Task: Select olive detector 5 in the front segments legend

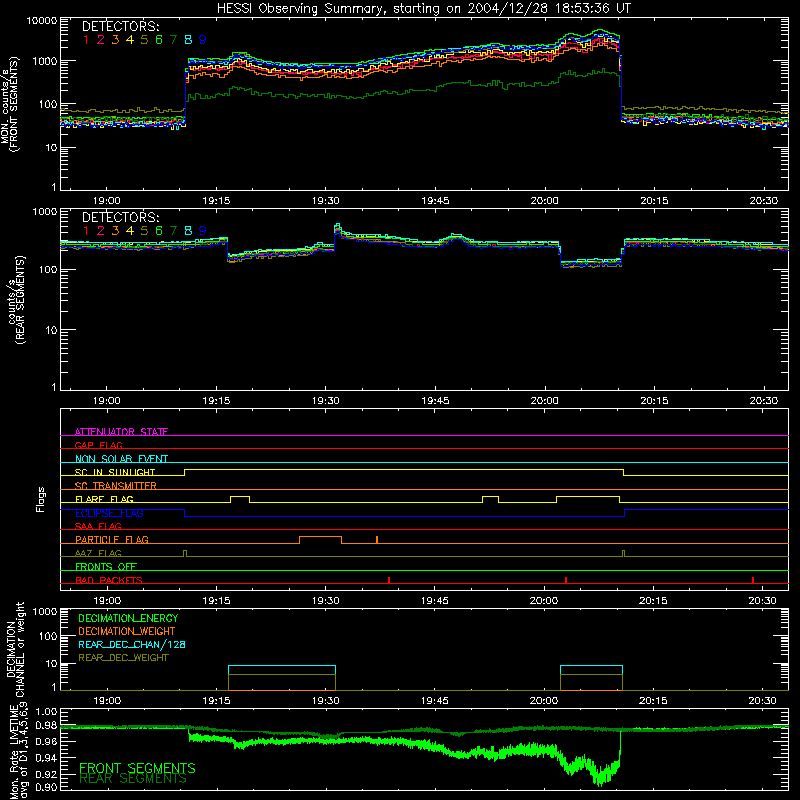Action: pos(144,40)
